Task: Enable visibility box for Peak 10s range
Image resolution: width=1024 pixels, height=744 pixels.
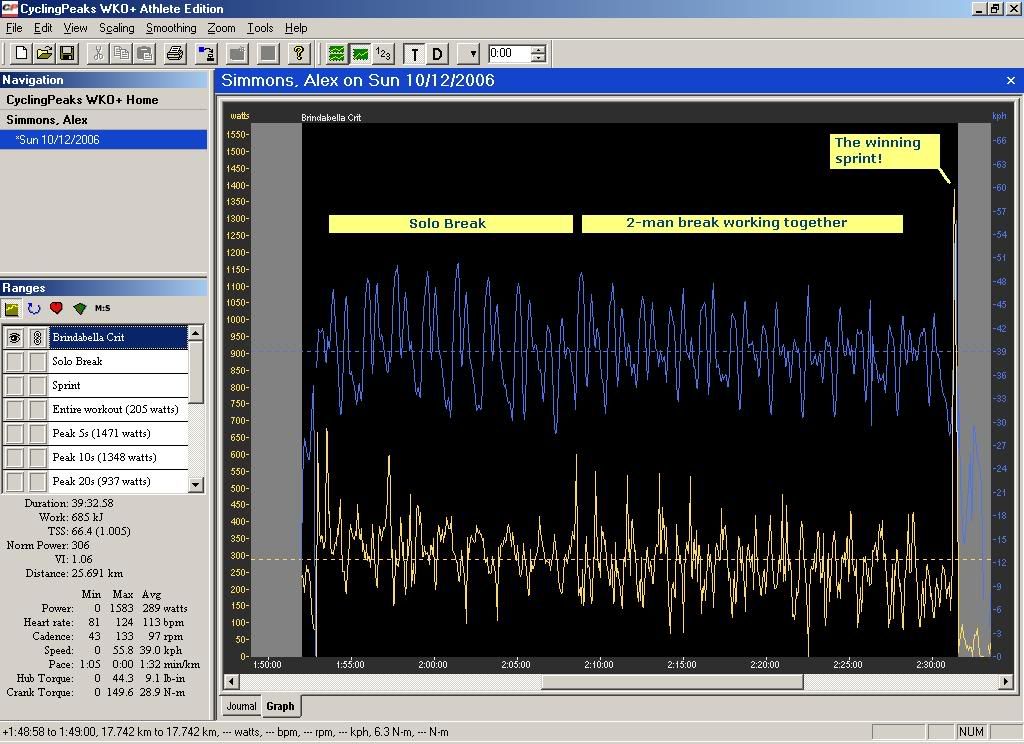Action: [15, 457]
